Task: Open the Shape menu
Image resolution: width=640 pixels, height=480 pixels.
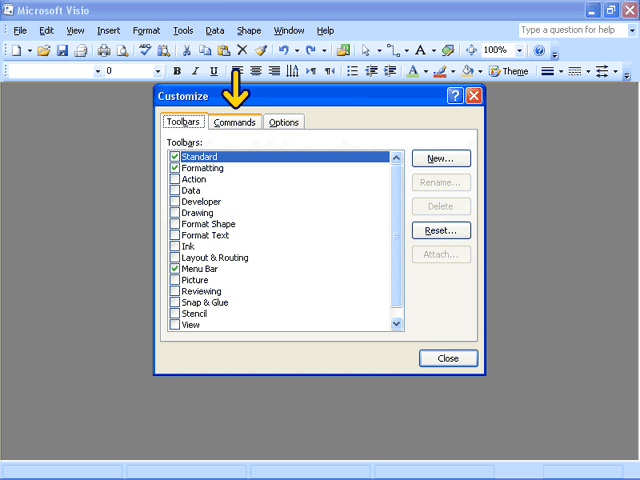Action: pos(250,31)
